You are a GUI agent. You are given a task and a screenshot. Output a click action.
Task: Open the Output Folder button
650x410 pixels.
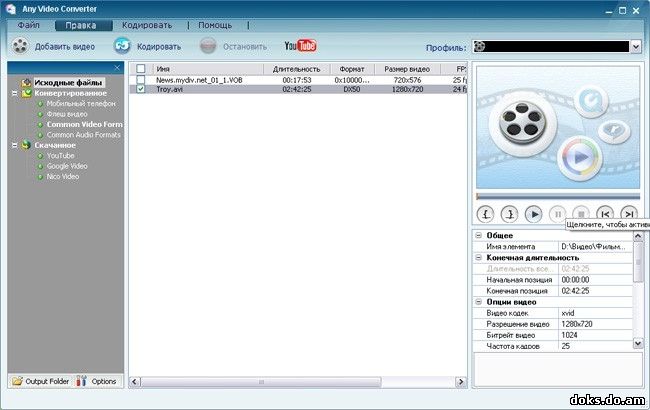coord(41,381)
